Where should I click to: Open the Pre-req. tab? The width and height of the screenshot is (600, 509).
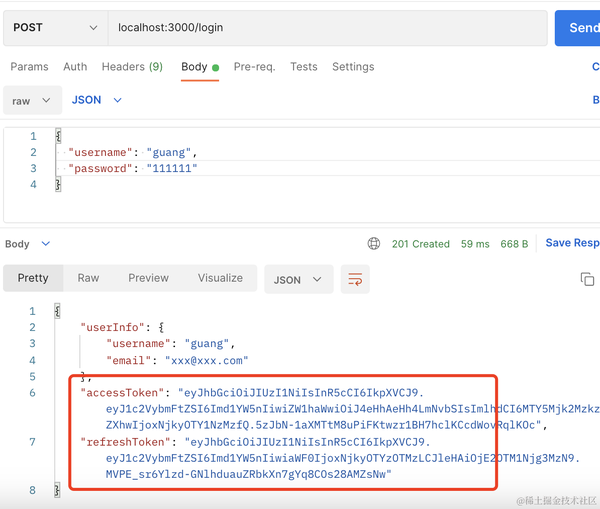pyautogui.click(x=254, y=67)
